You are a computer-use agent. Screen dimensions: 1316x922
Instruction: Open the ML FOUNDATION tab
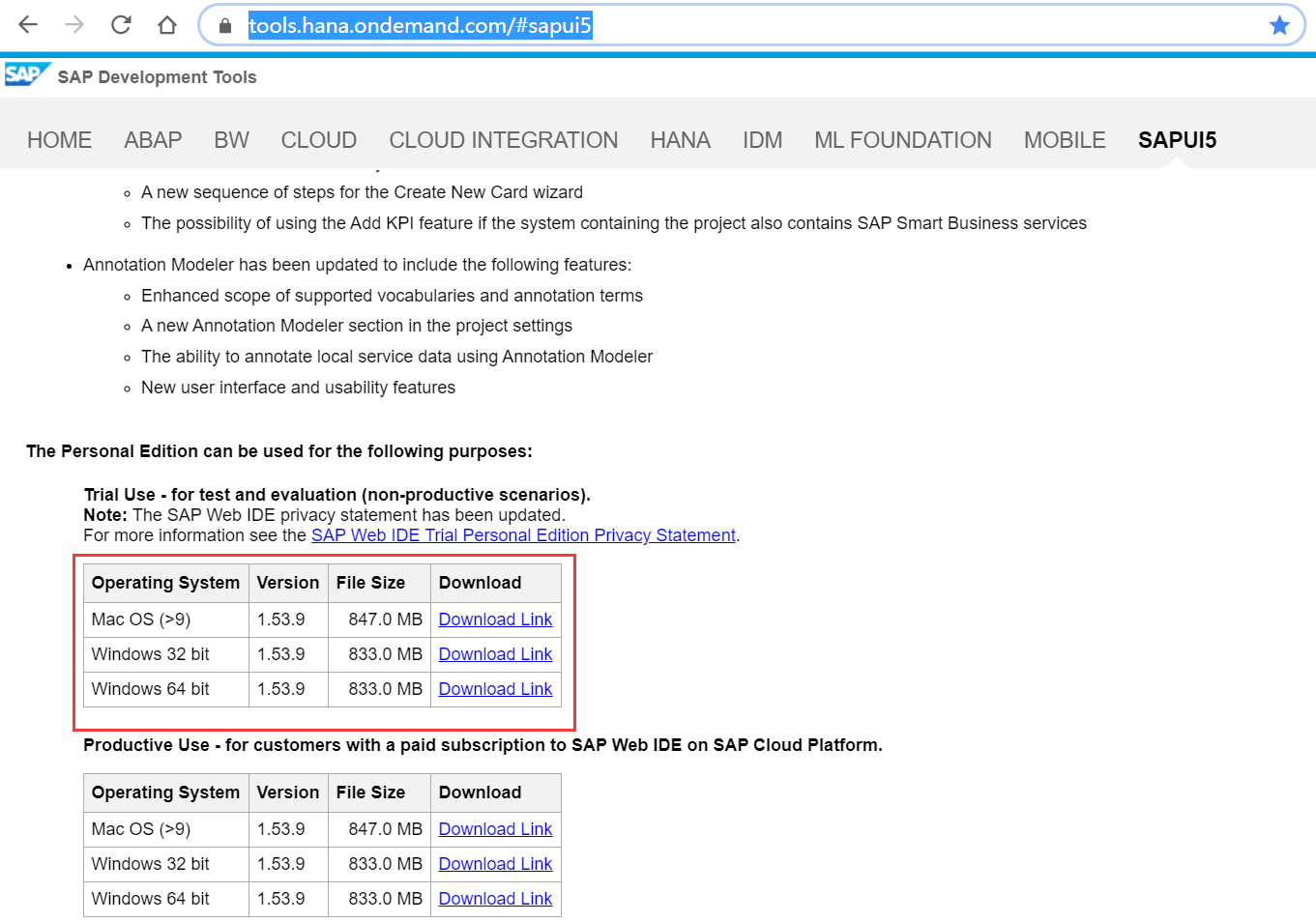pyautogui.click(x=903, y=140)
